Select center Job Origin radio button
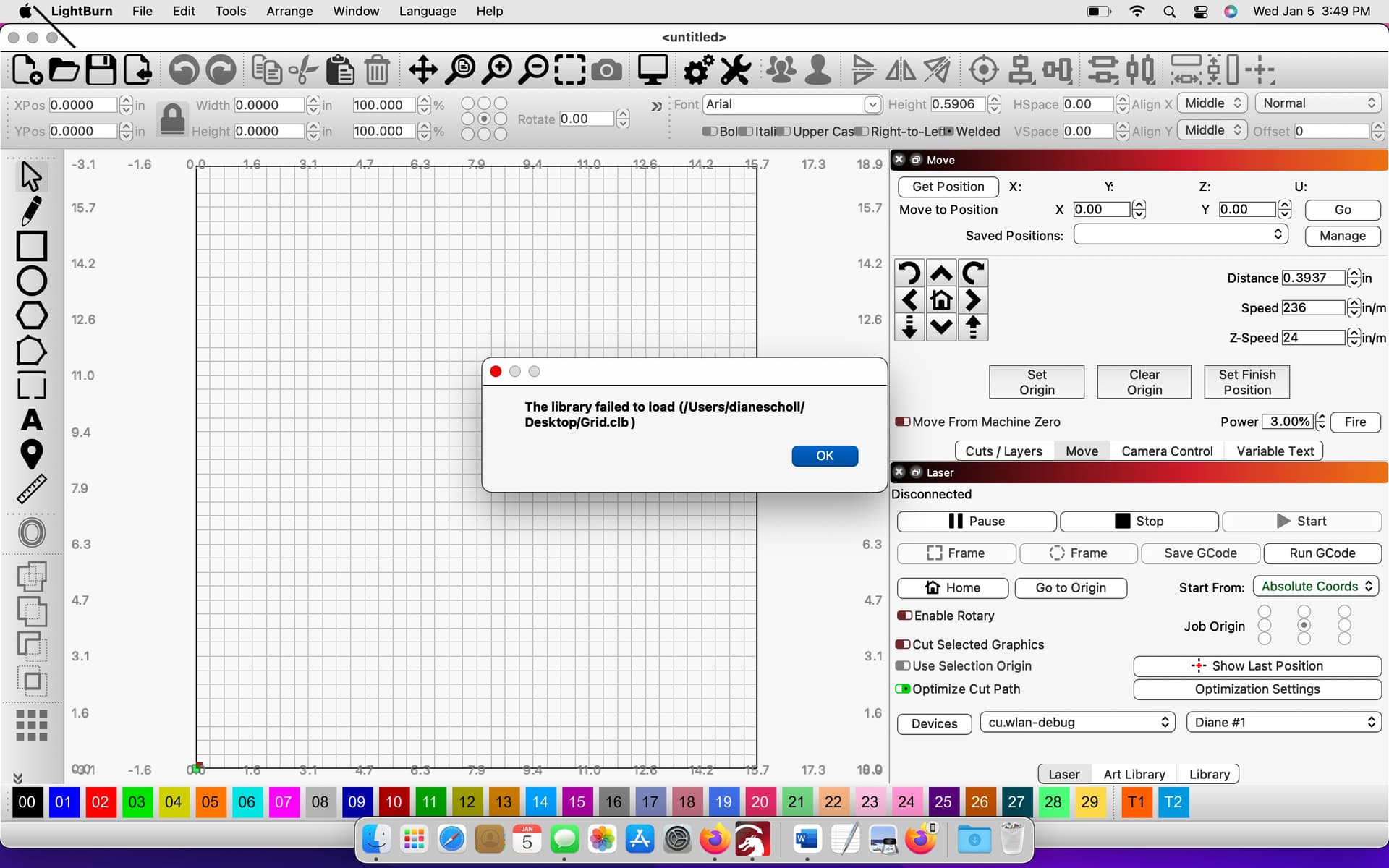 tap(1304, 625)
